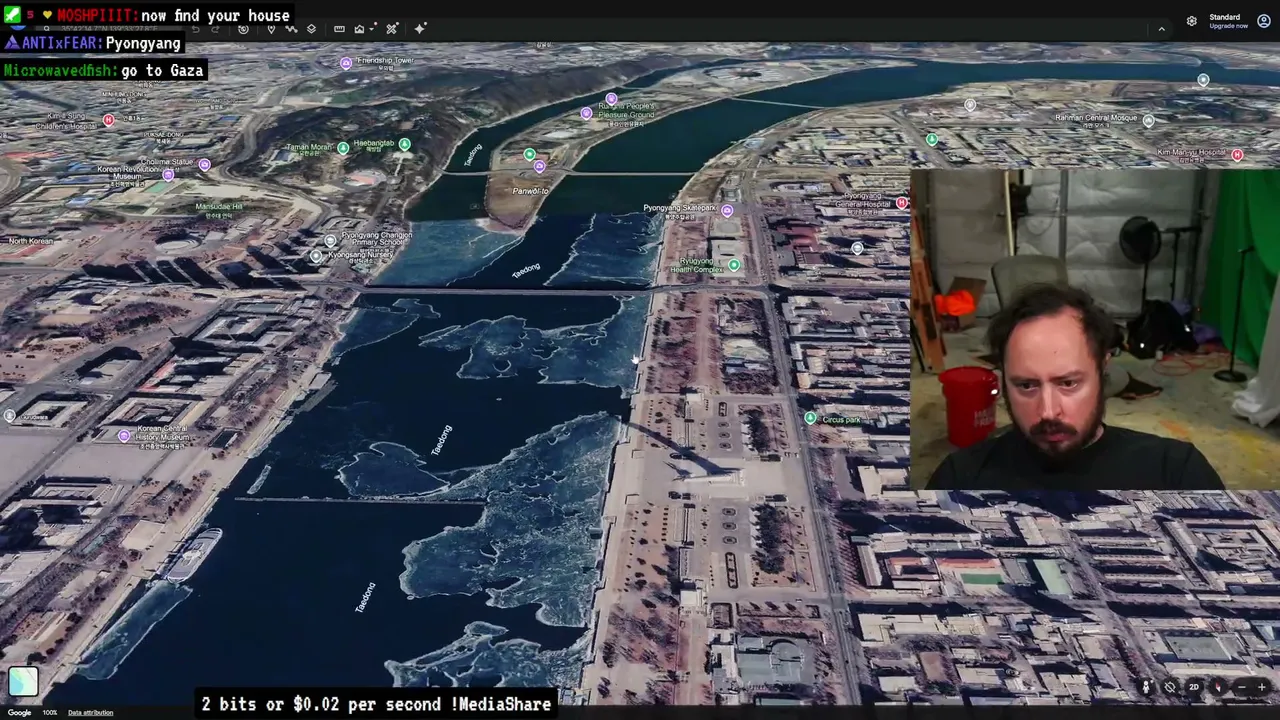Open the map style layers thumbnail
Screen dimensions: 1280x720
(x=24, y=682)
